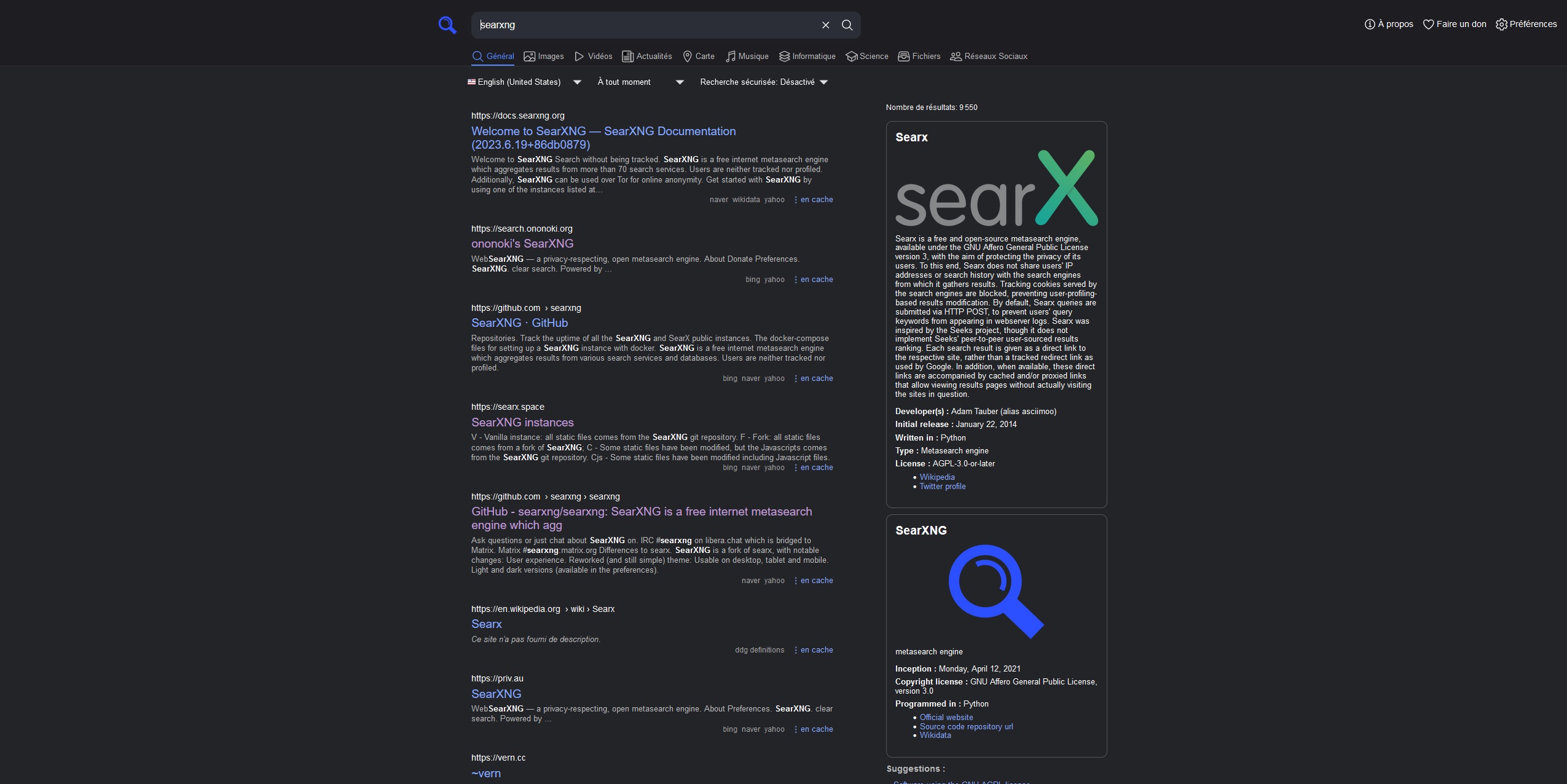Clear the search query with X icon
Viewport: 1567px width, 784px height.
click(x=825, y=25)
